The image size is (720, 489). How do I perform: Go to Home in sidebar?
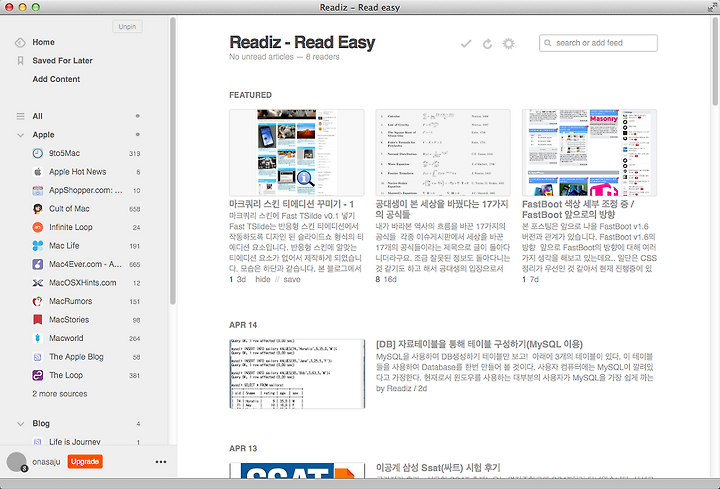tap(43, 42)
